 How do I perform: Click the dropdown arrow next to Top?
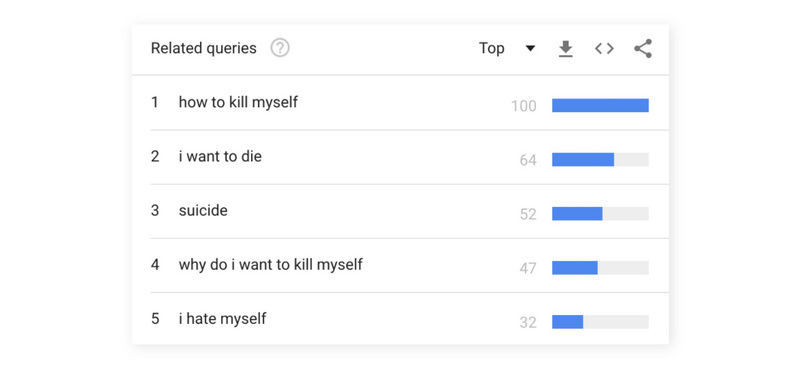[x=531, y=48]
